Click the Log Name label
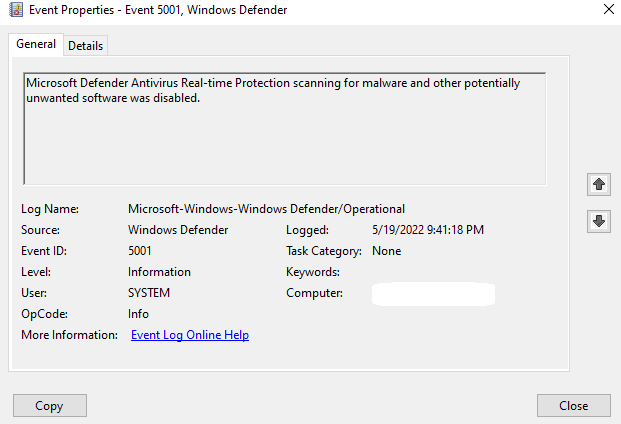 tap(50, 209)
